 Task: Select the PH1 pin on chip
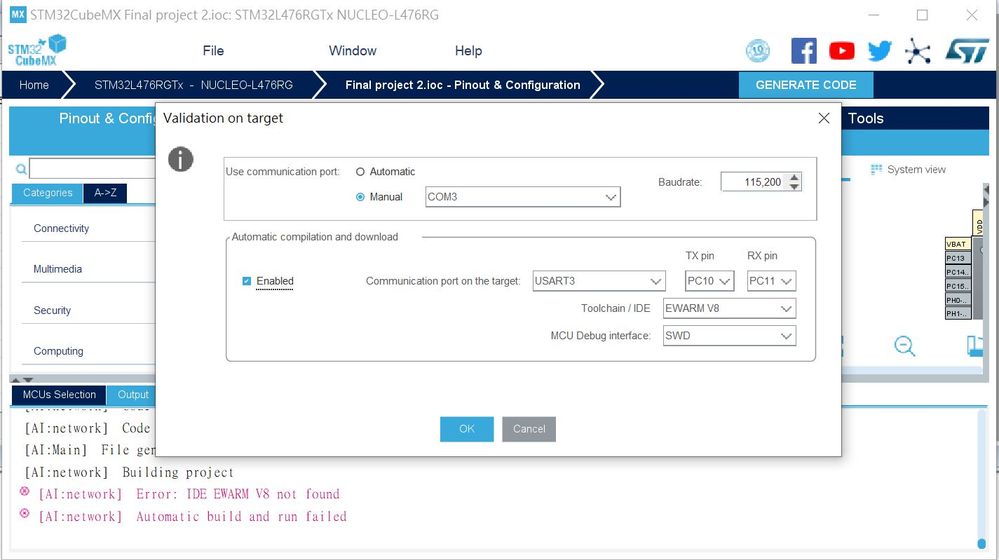click(957, 313)
